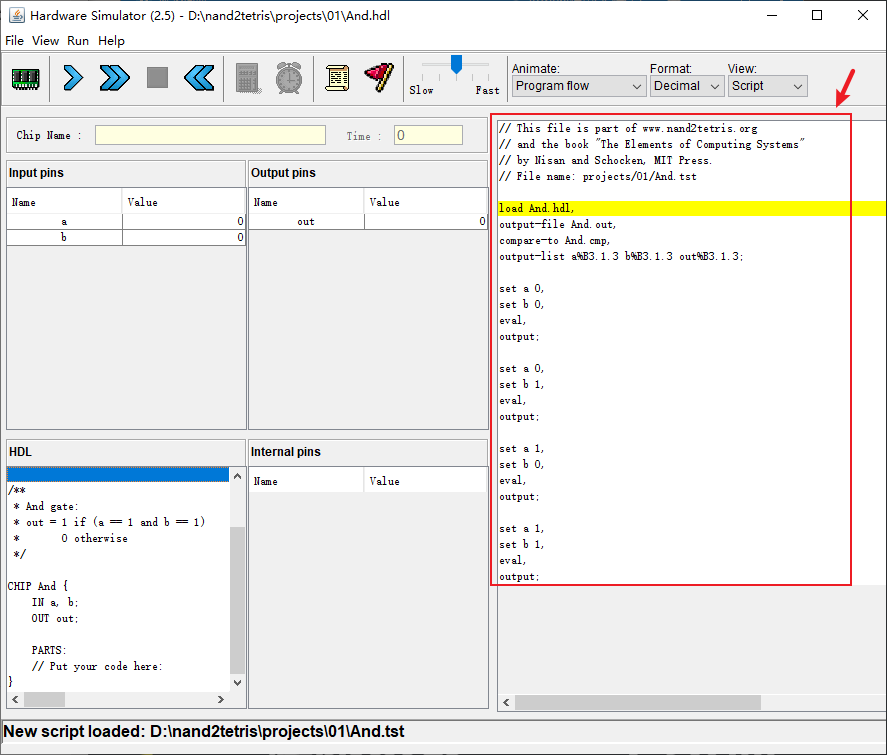Click the Load Script scroll icon
887x755 pixels.
click(x=337, y=78)
